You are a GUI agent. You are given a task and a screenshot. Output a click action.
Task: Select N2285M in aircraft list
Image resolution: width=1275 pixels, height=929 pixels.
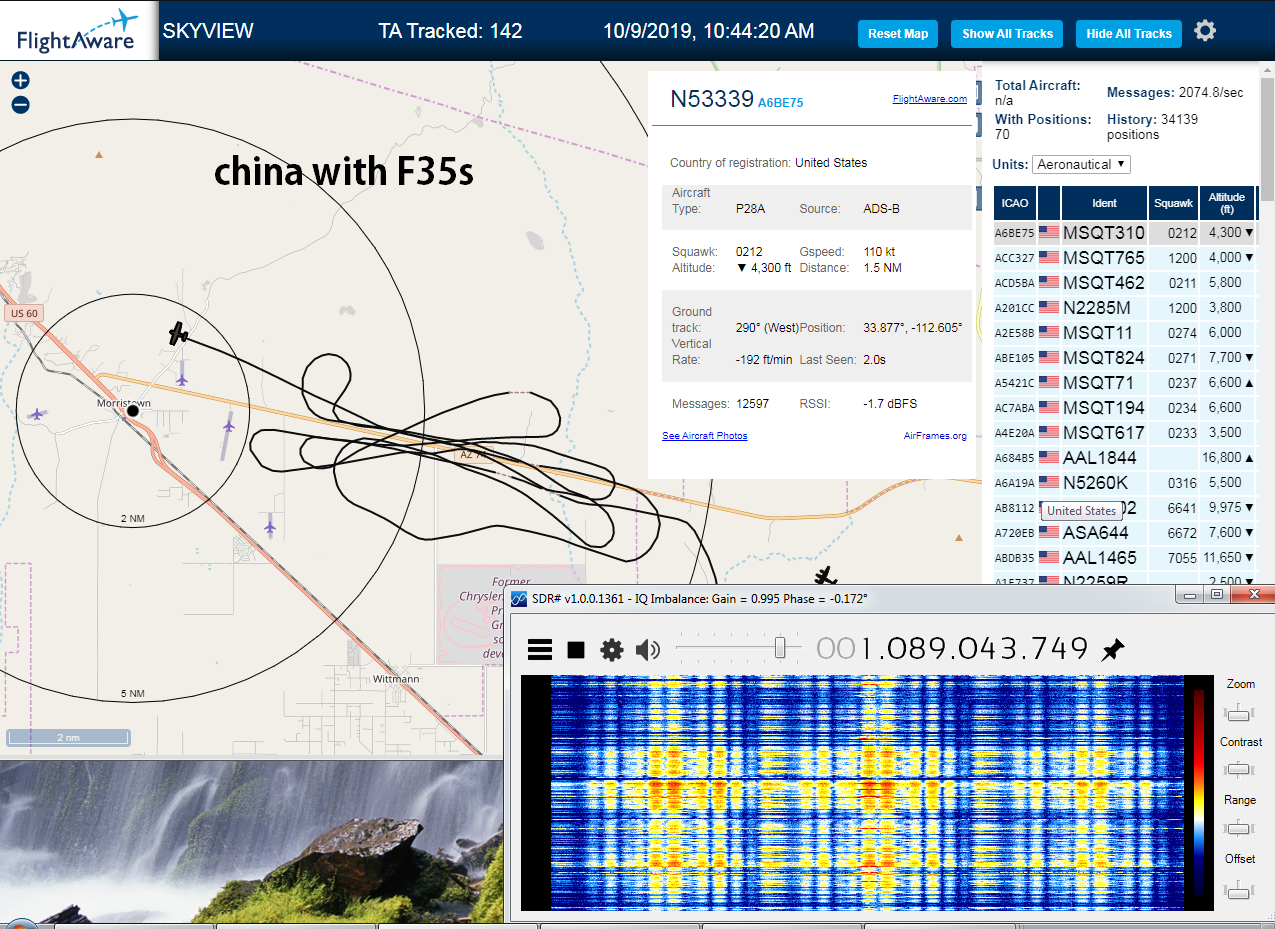1097,308
